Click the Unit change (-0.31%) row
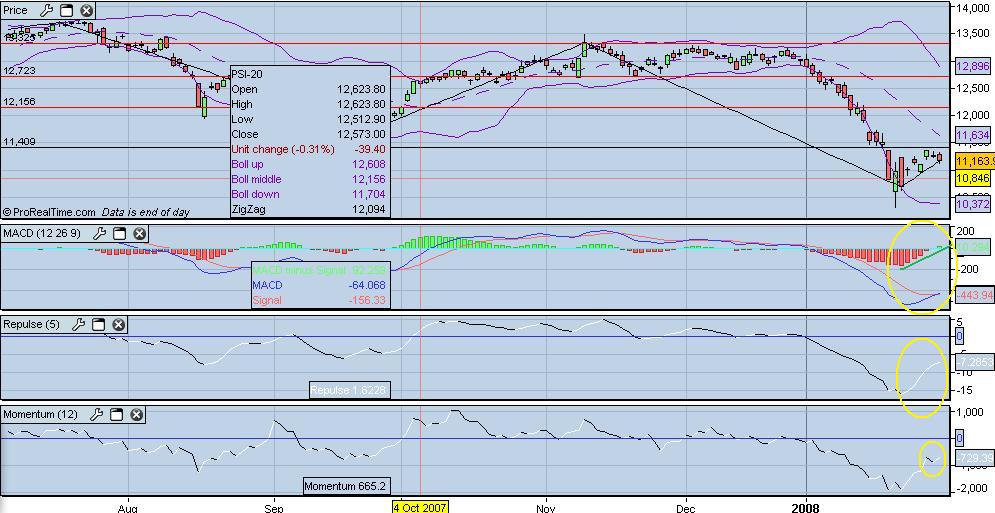Viewport: 995px width, 513px height. coord(308,149)
